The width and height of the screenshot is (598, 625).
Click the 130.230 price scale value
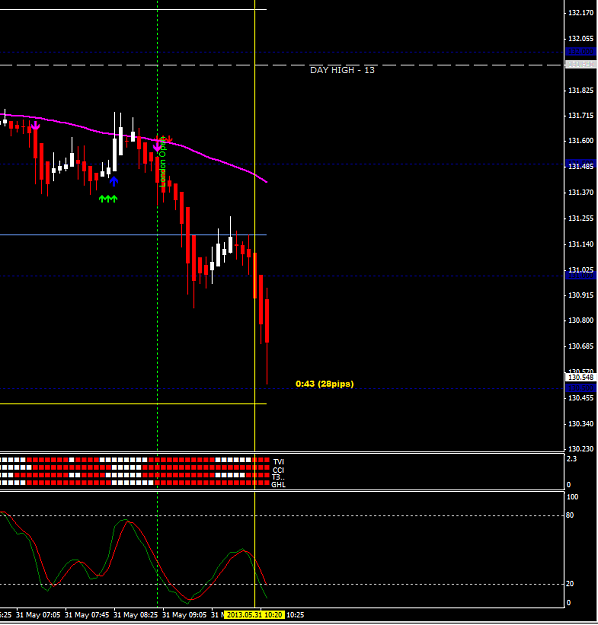(581, 449)
